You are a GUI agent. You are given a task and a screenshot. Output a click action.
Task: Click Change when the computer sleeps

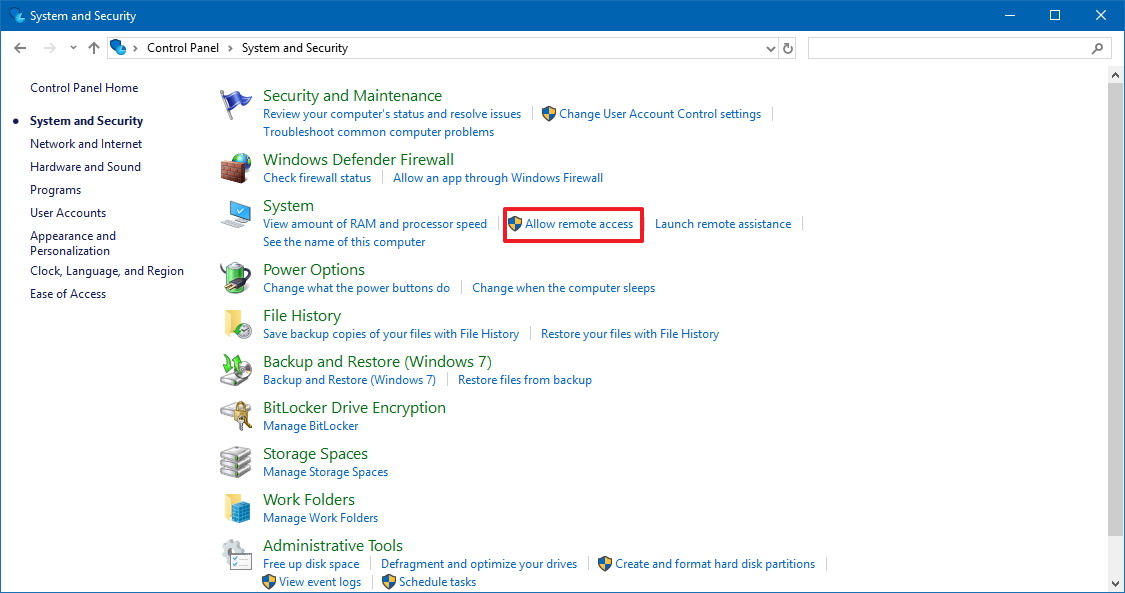tap(563, 288)
